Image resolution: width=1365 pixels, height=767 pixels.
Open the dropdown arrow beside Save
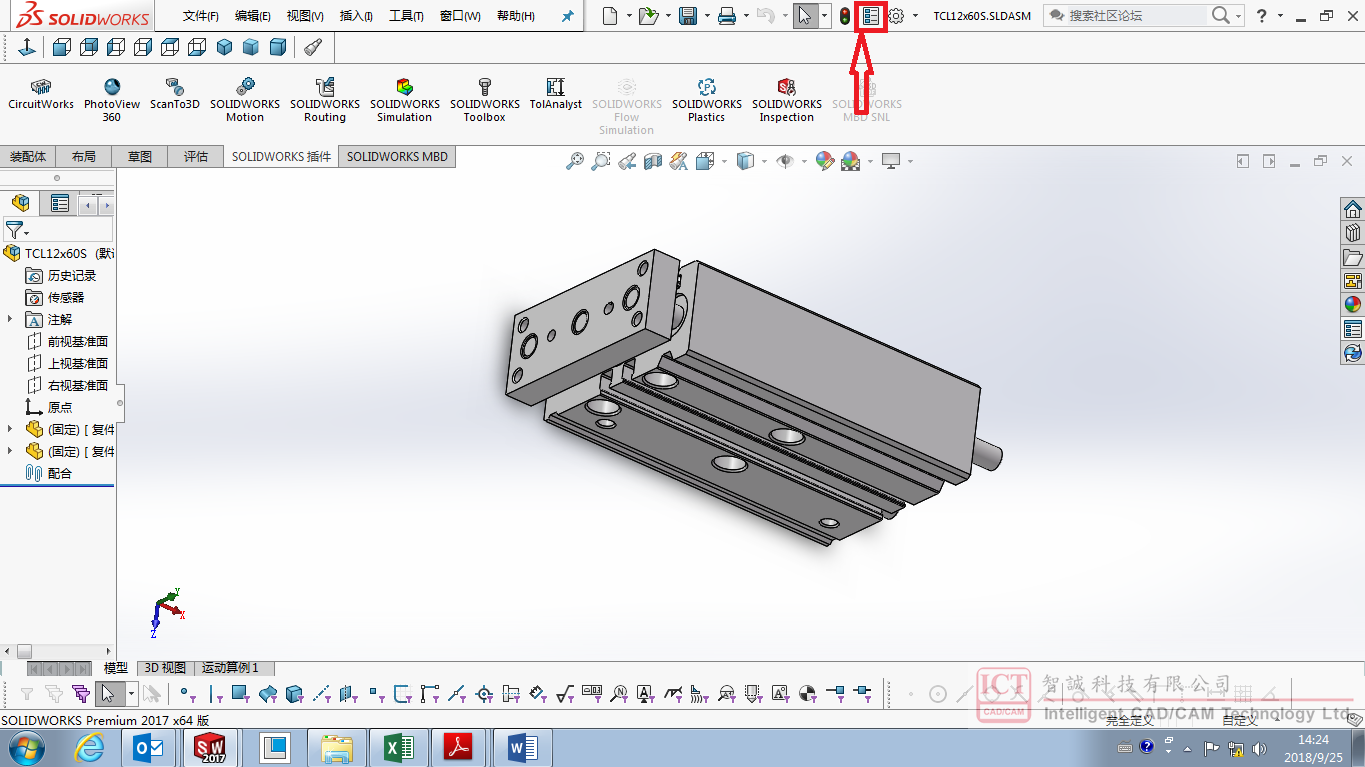click(x=707, y=16)
